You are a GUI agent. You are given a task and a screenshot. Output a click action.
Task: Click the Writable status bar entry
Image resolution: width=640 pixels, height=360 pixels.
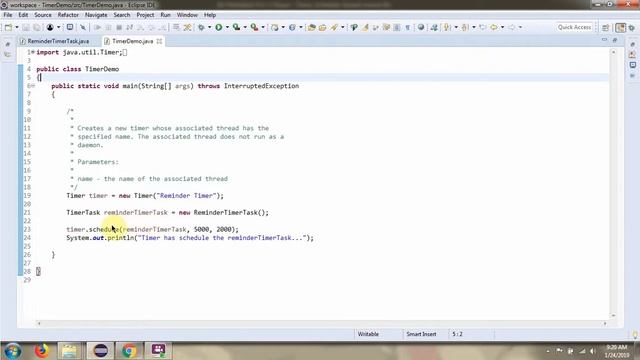pos(368,334)
